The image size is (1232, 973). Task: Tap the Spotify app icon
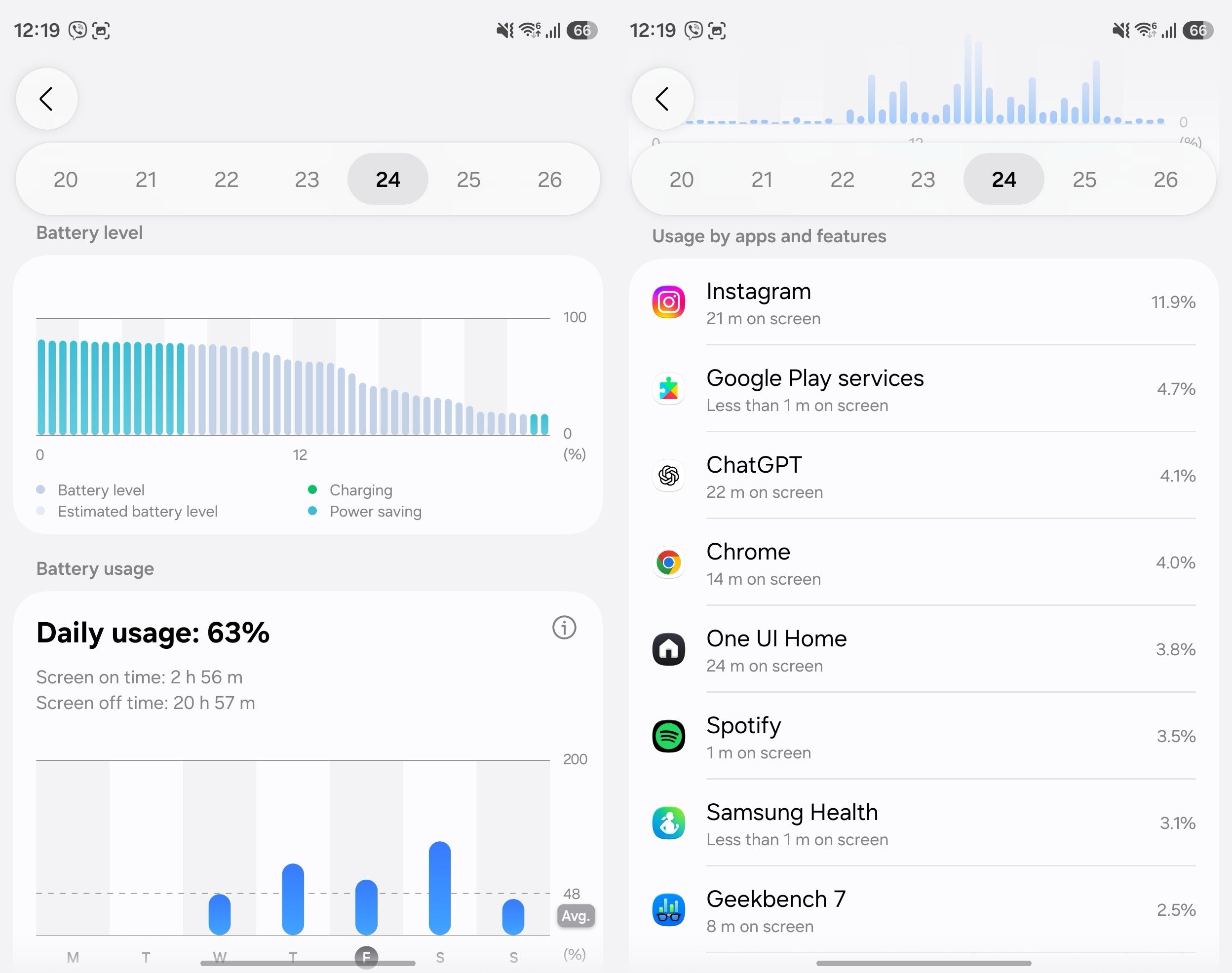668,736
